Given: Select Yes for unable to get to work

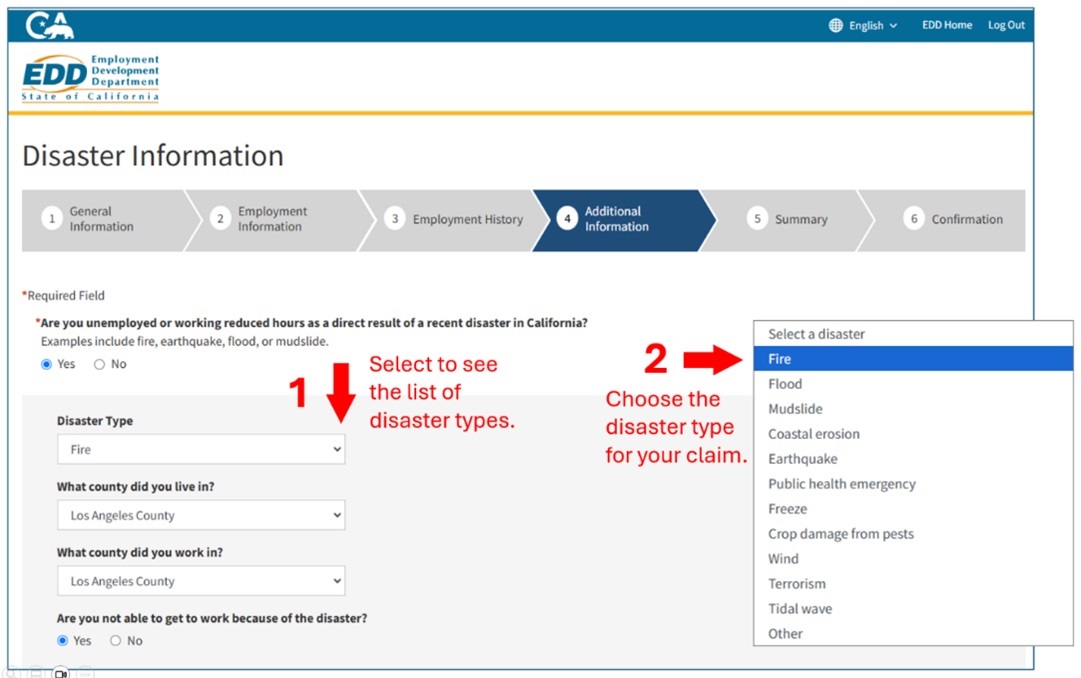Looking at the screenshot, I should pos(60,640).
